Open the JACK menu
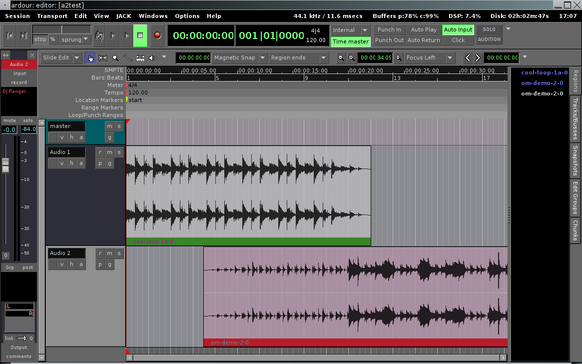Screen dimensions: 582x364 [x=124, y=16]
